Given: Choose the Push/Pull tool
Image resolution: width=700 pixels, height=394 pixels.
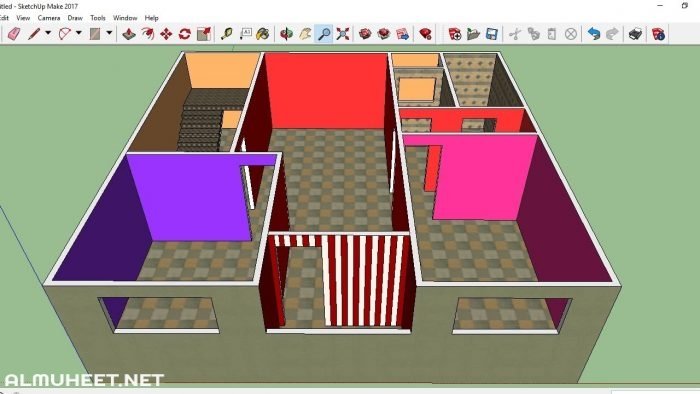Looking at the screenshot, I should click(129, 33).
